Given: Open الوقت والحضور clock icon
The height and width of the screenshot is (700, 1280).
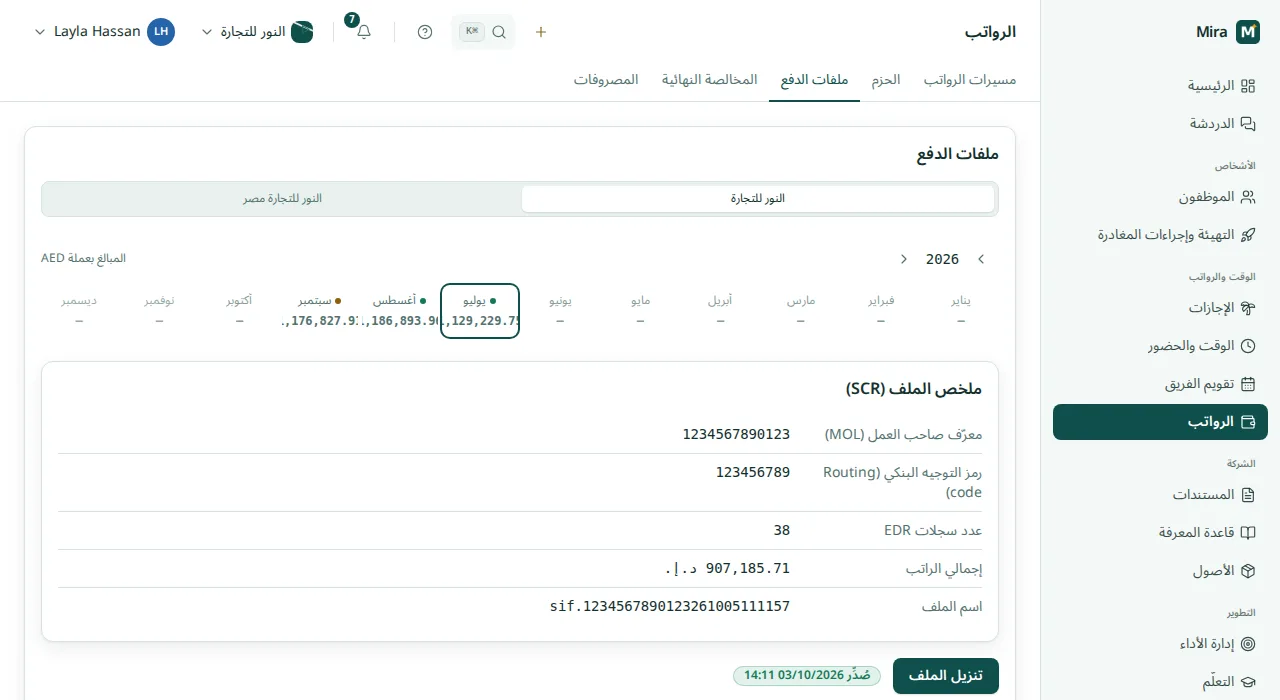Looking at the screenshot, I should pos(1247,346).
